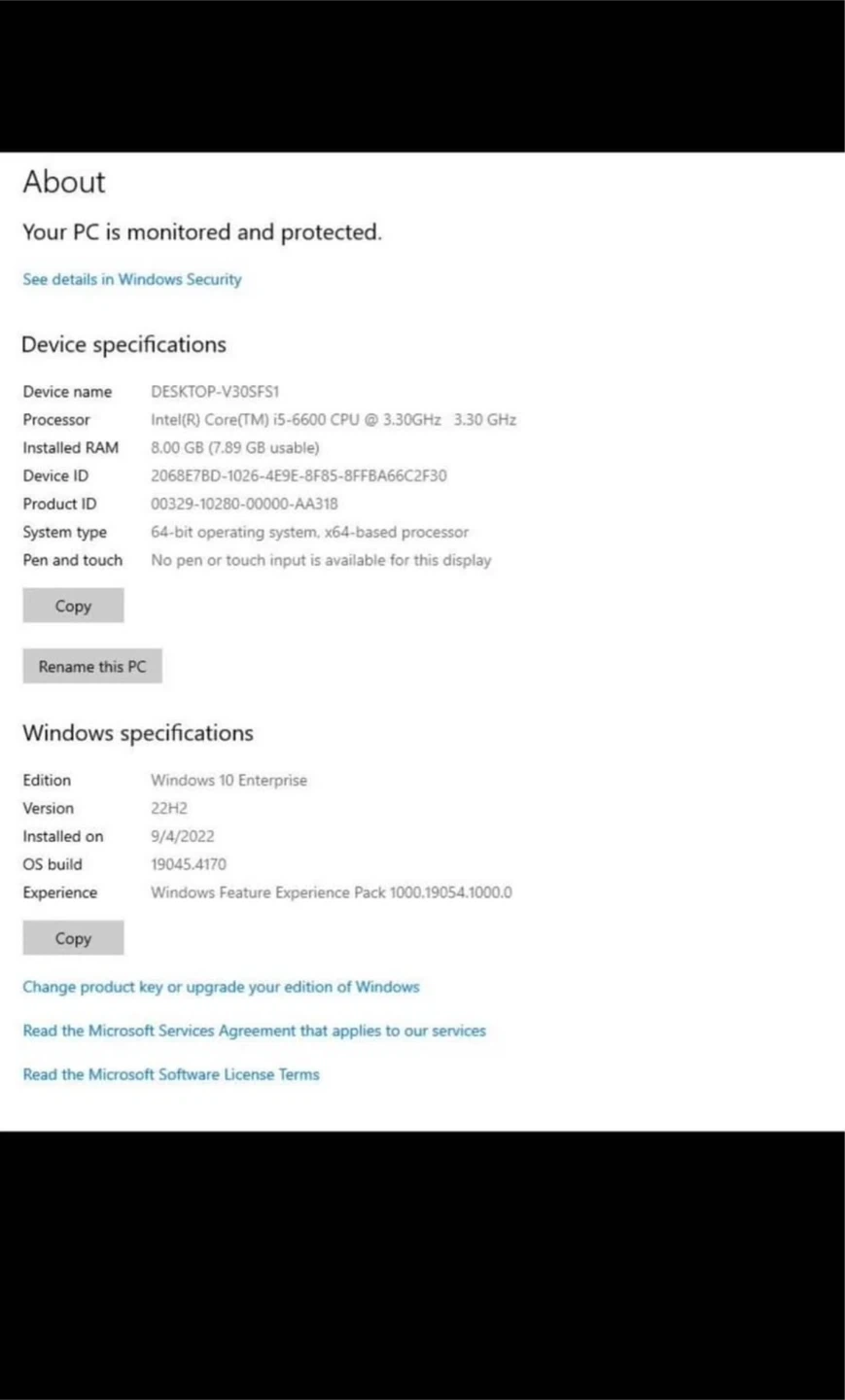Click the Windows 10 Enterprise edition value
Viewport: 845px width, 1400px height.
pos(229,780)
